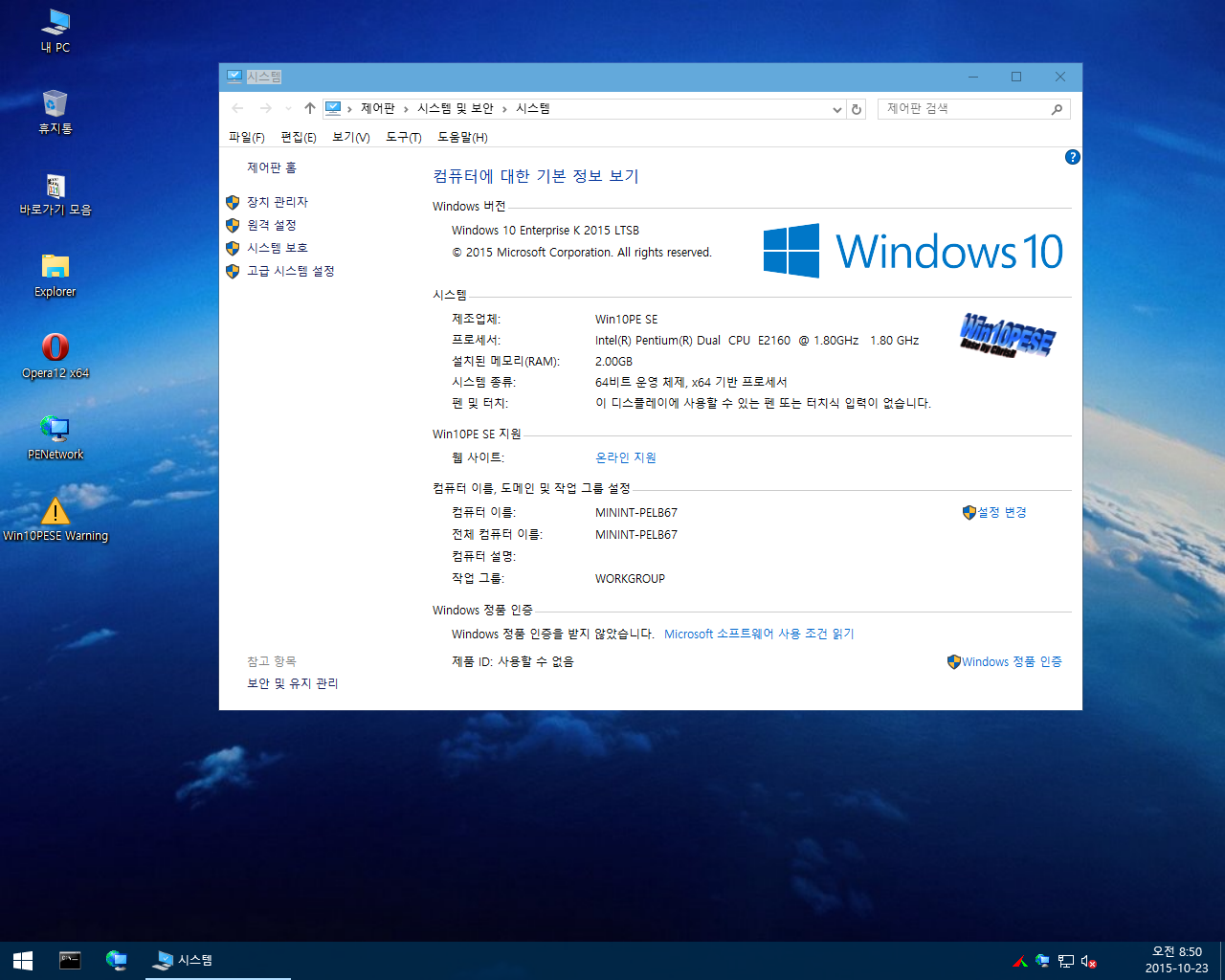Viewport: 1225px width, 980px height.
Task: Minimize the 시스템 window
Action: point(973,77)
